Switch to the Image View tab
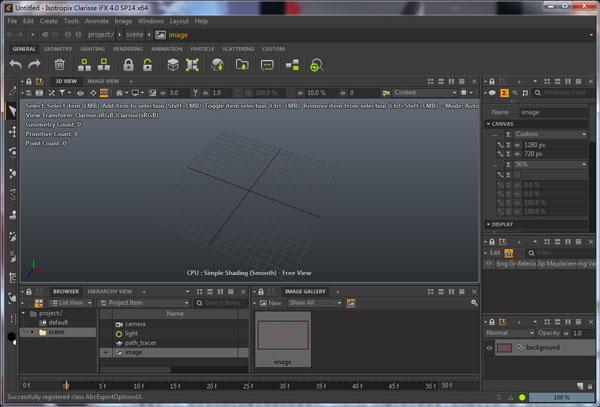This screenshot has height=407, width=600. coord(103,81)
